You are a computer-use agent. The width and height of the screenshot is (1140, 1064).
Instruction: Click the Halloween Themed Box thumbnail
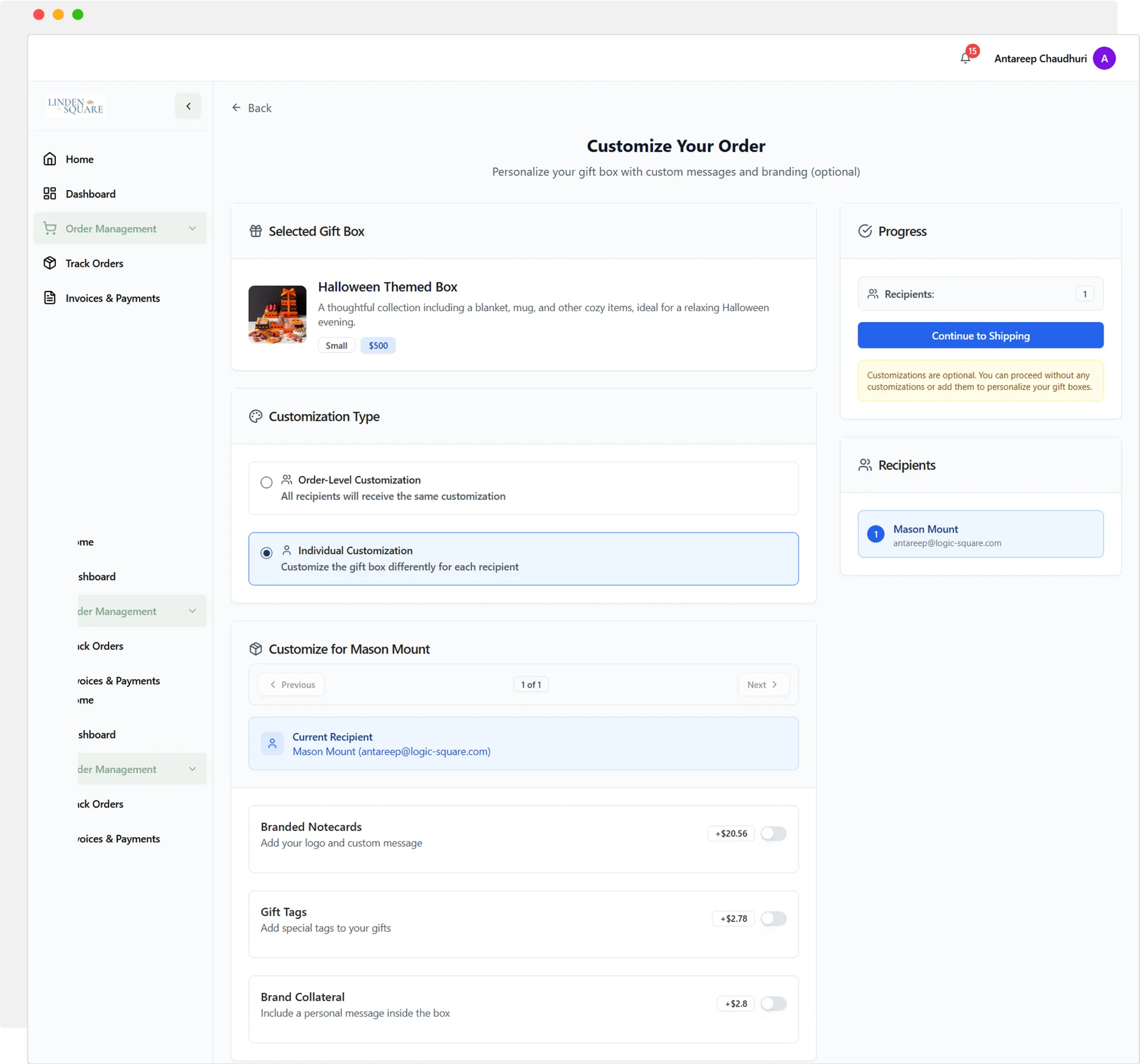click(277, 315)
